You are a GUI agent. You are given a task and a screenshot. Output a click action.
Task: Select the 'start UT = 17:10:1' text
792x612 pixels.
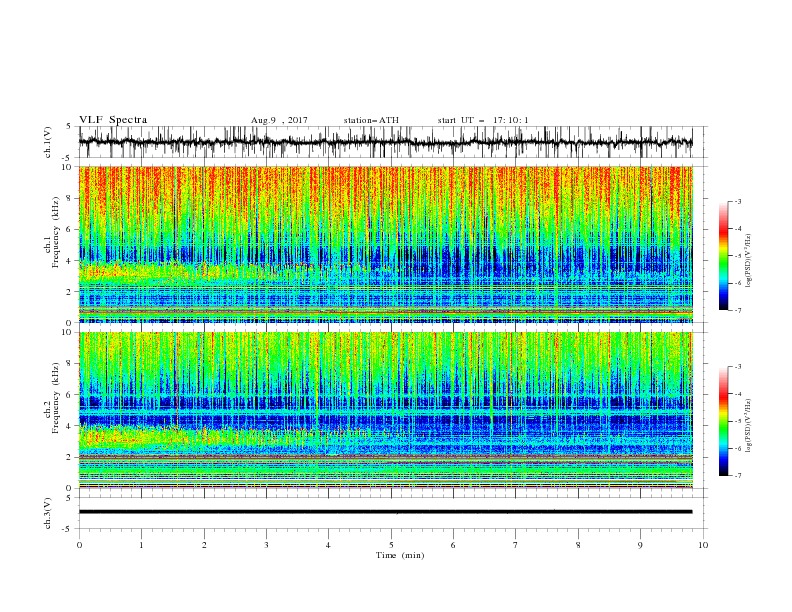483,120
